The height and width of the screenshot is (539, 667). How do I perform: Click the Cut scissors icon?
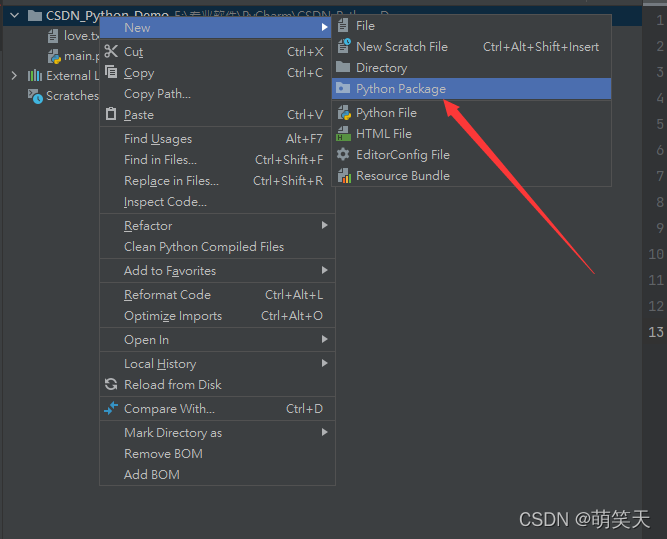click(x=111, y=51)
